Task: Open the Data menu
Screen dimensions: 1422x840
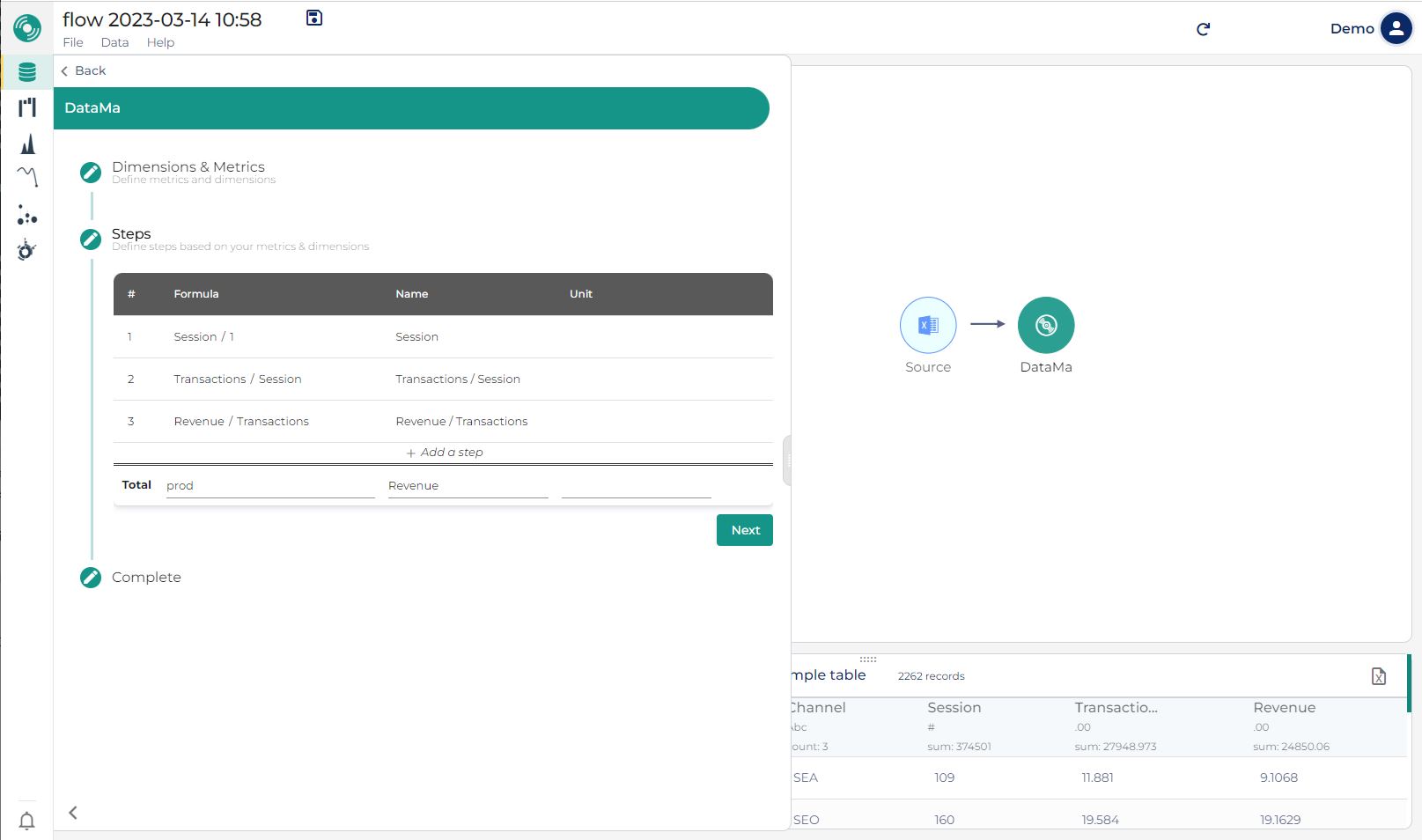Action: pyautogui.click(x=114, y=42)
